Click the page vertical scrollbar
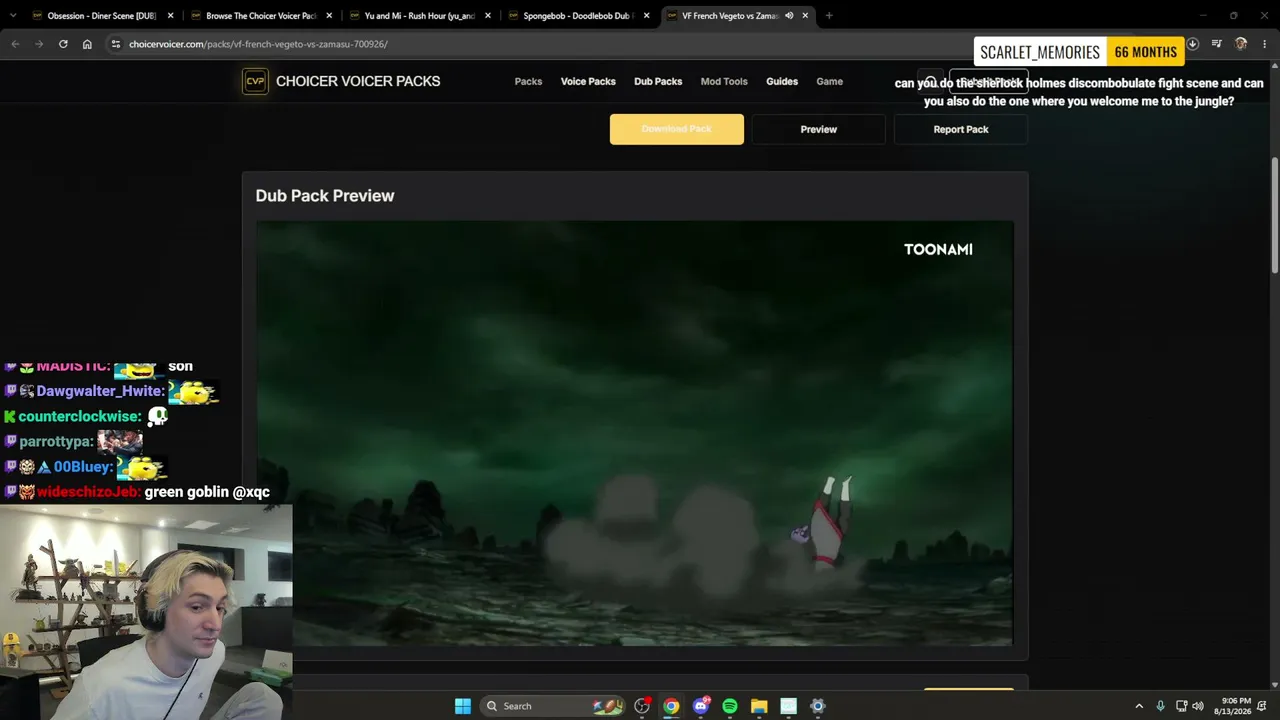This screenshot has width=1280, height=720. 1274,215
